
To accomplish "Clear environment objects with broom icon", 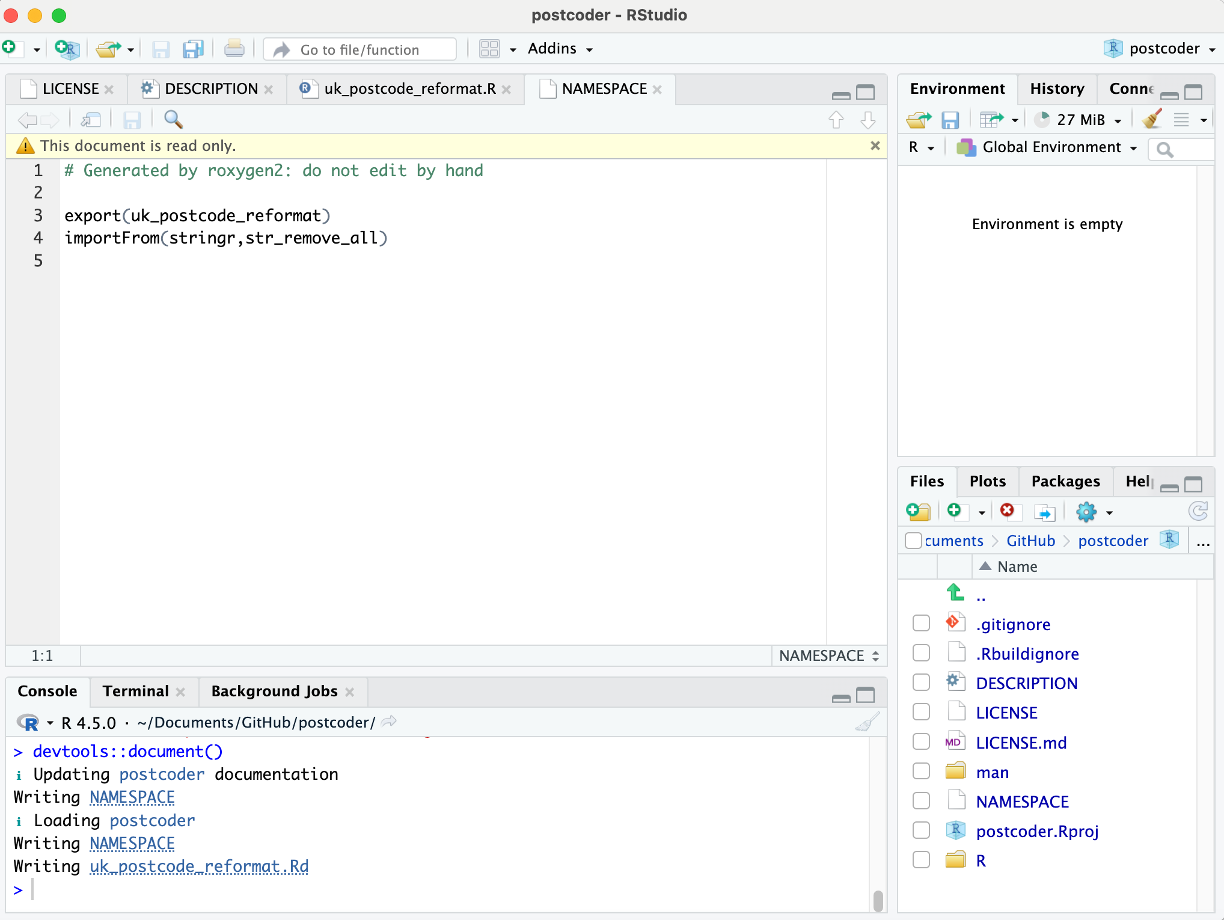I will (1151, 119).
